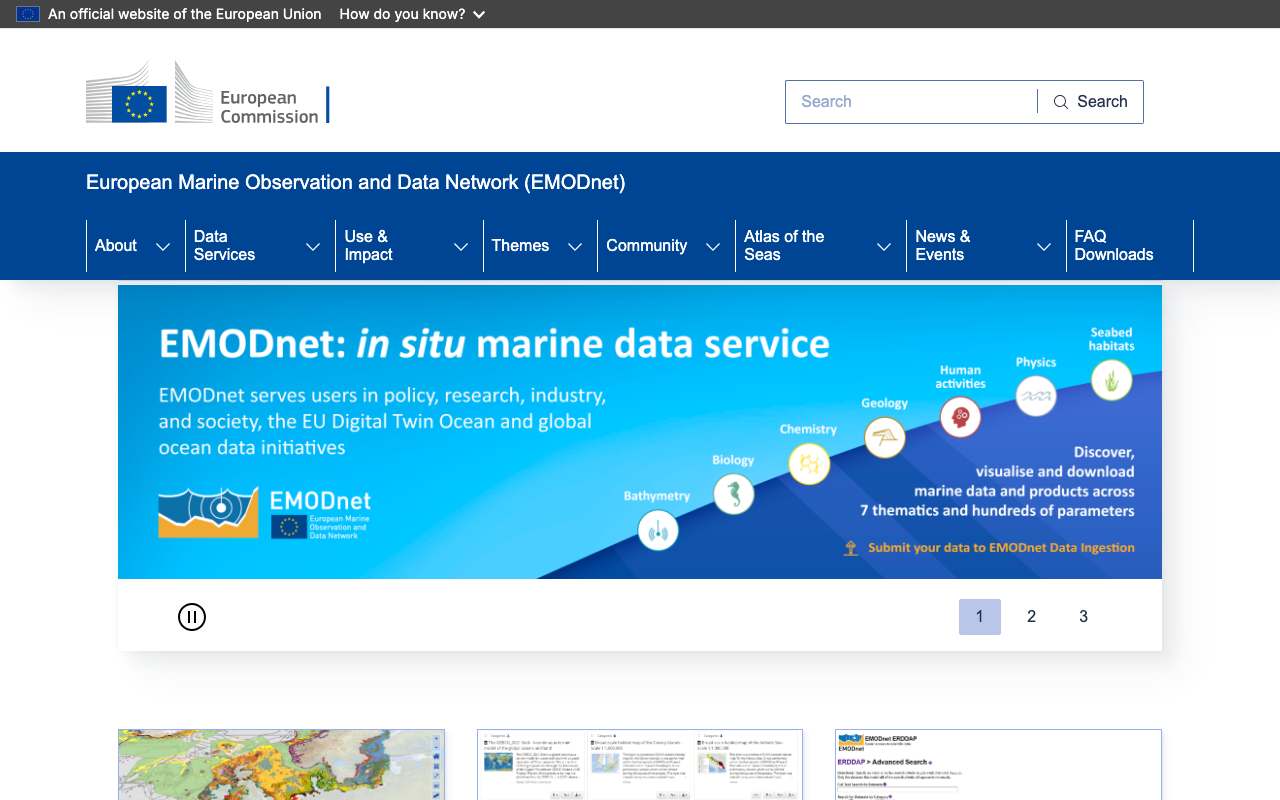Pause the banner slideshow
This screenshot has height=800, width=1280.
point(192,617)
